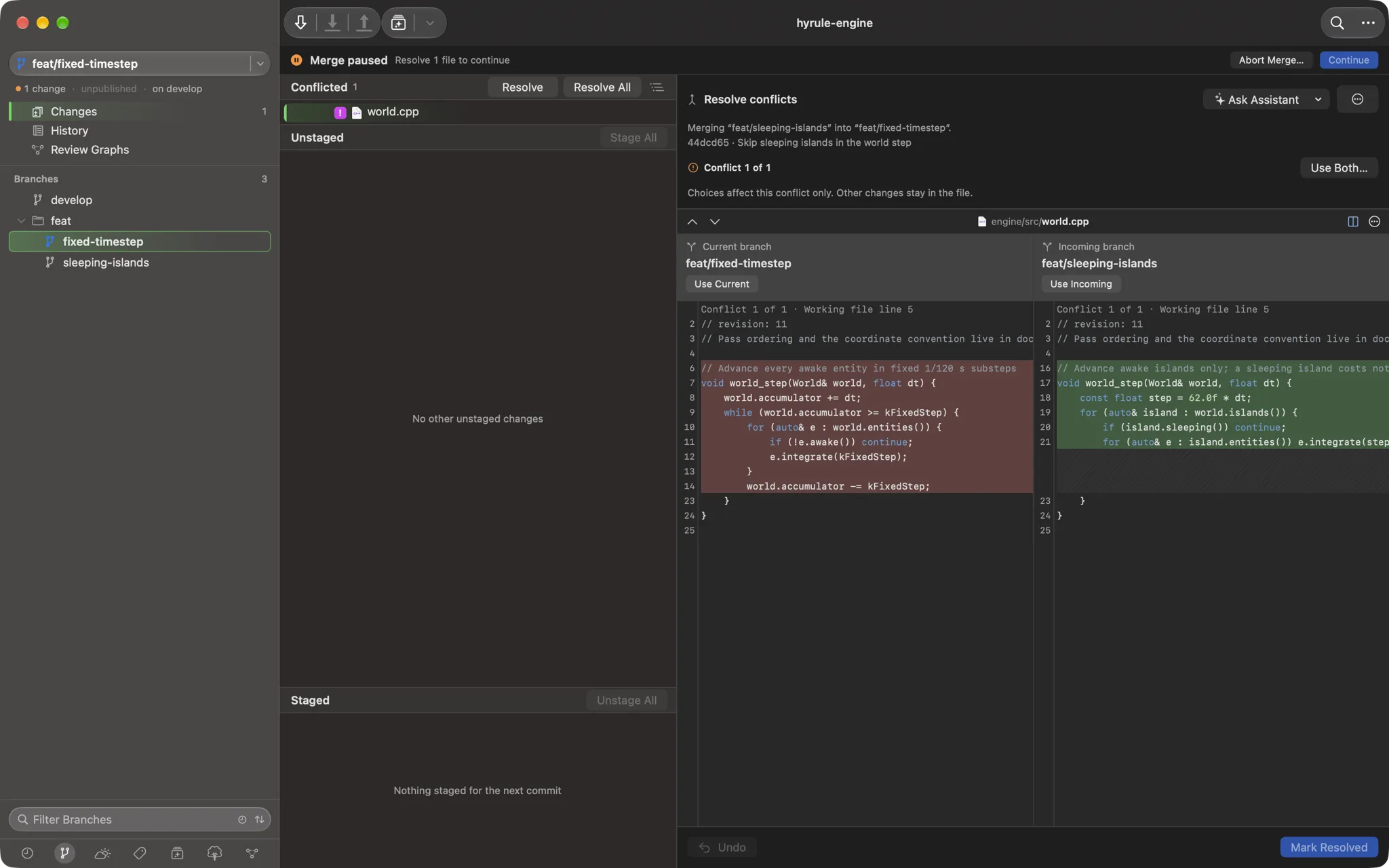Select Changes in the sidebar

(139, 111)
